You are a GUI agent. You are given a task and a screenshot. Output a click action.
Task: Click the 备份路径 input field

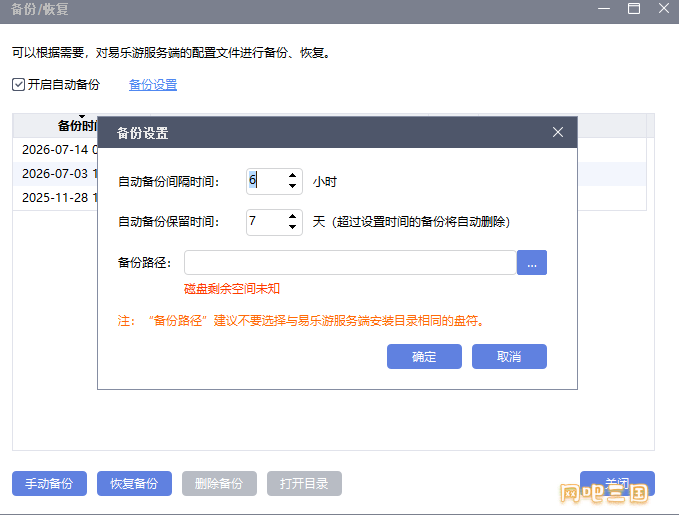350,262
